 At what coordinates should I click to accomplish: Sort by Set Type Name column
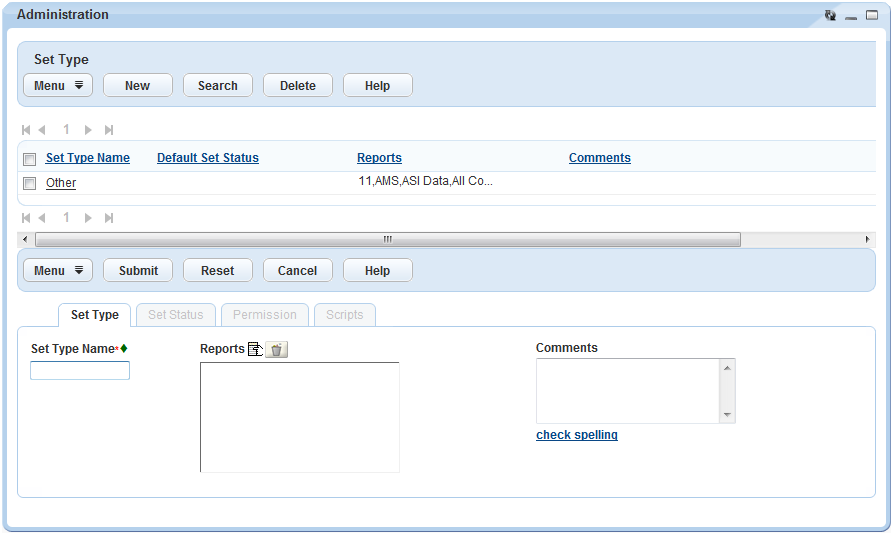coord(88,158)
